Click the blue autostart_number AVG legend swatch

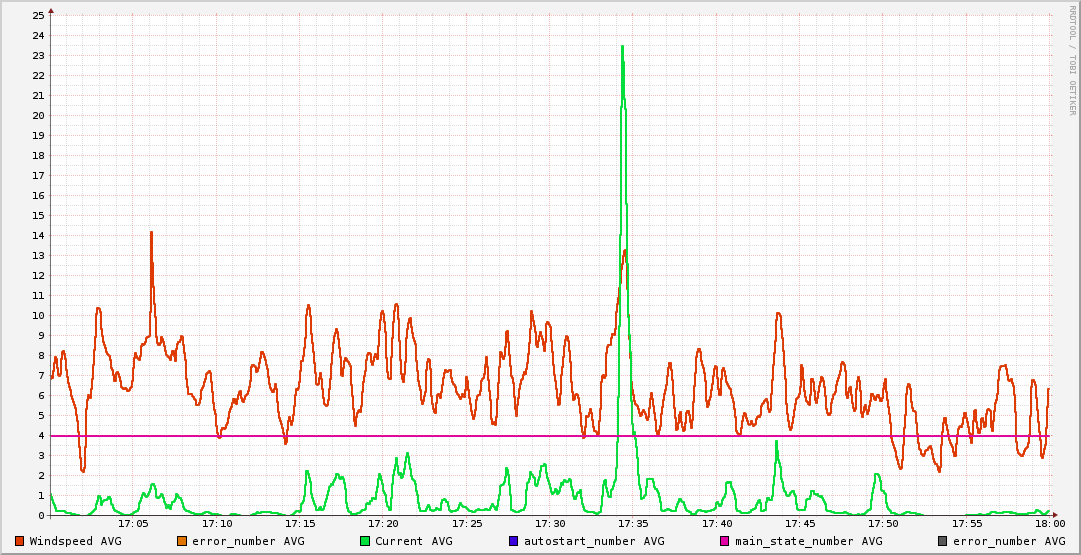(x=513, y=541)
